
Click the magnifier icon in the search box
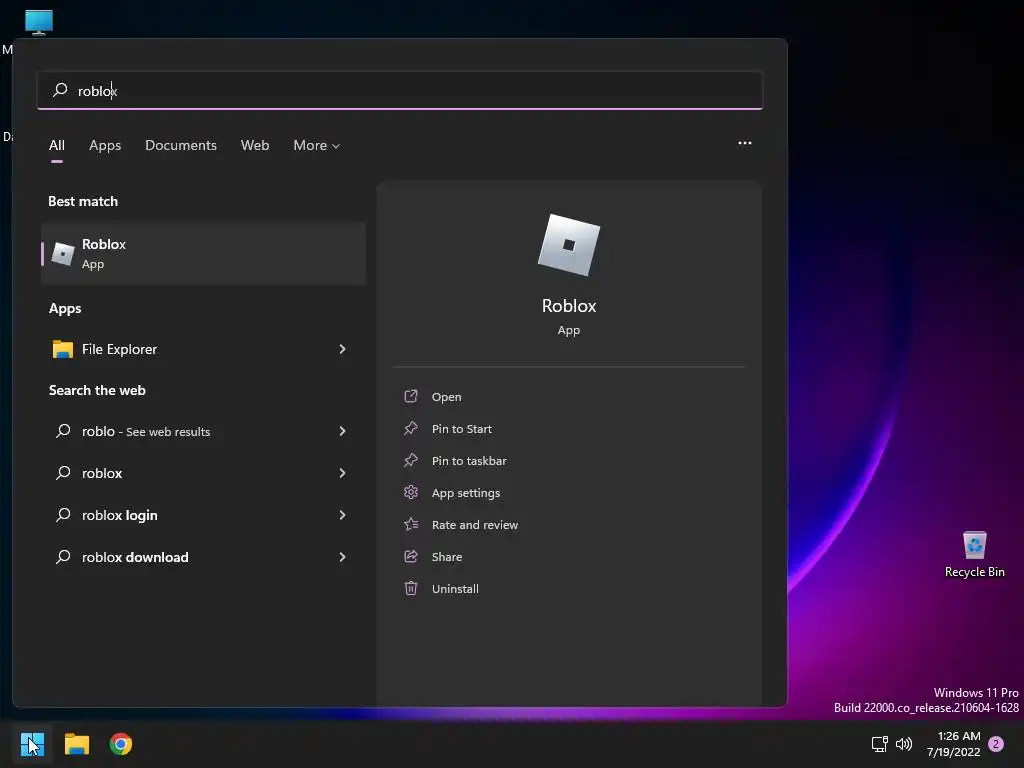pos(60,89)
